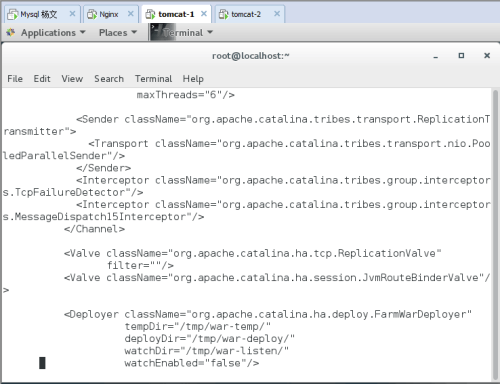Click the terminal's vertical scrollbar
500x384 pixels.
495,235
